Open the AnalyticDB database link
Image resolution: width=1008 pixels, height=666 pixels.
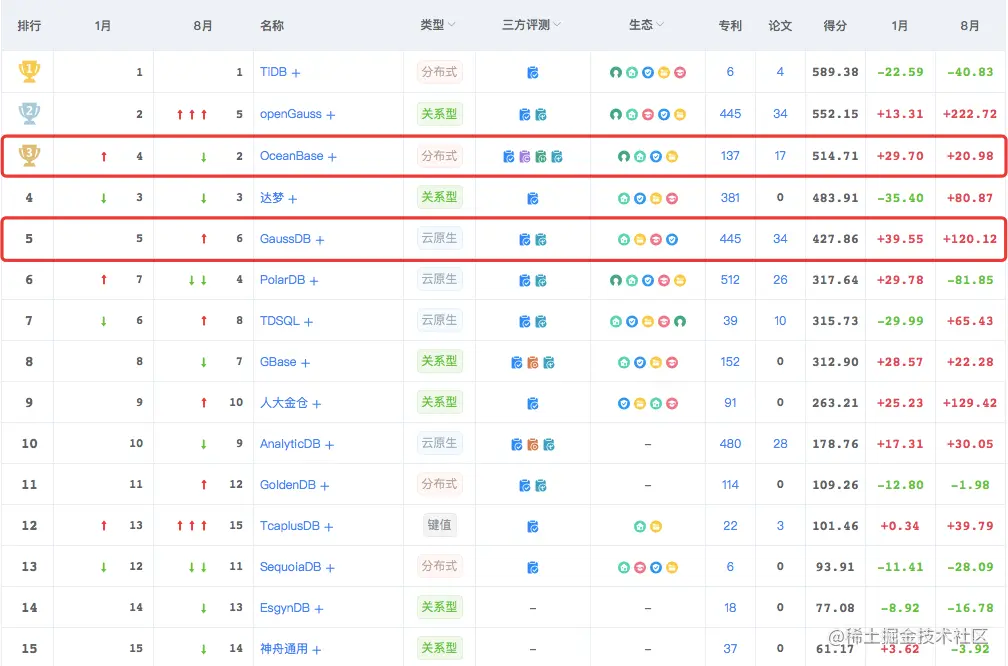pos(290,444)
